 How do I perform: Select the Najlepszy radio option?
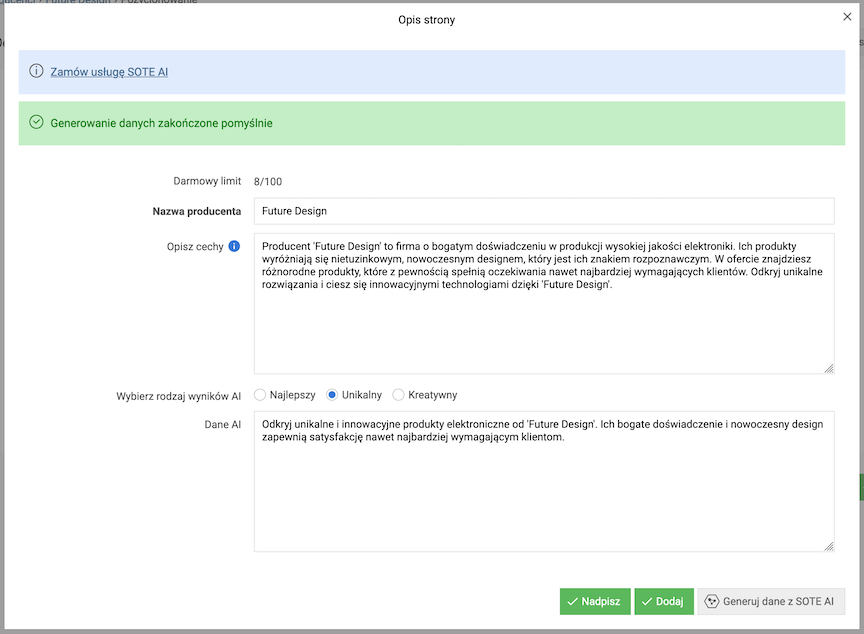(x=260, y=395)
